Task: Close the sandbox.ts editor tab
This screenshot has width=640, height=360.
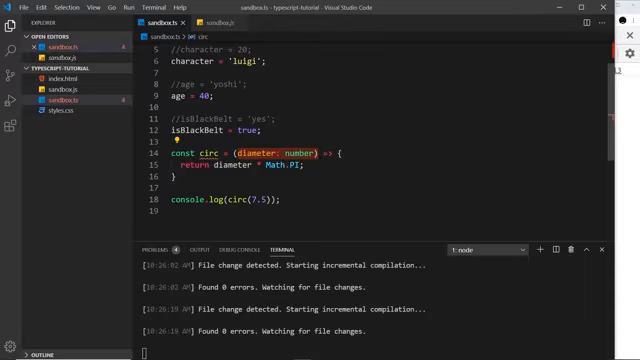Action: coord(183,23)
